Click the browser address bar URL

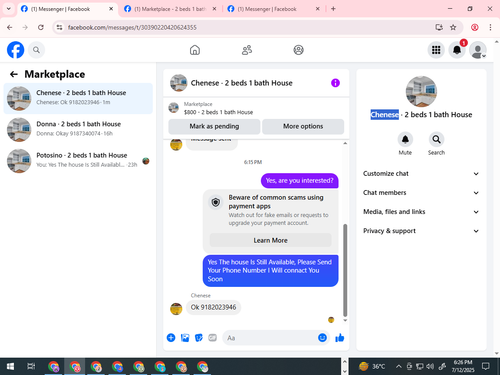(132, 27)
